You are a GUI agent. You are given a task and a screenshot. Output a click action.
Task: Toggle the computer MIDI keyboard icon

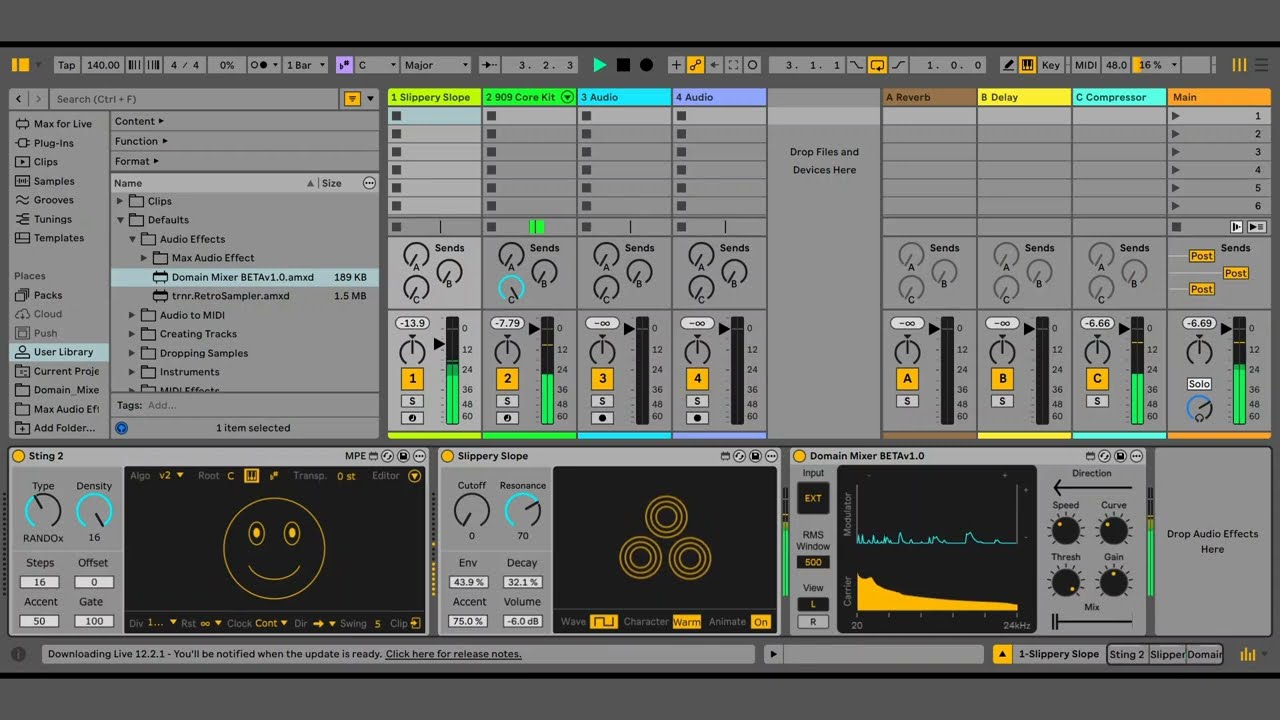(1028, 65)
